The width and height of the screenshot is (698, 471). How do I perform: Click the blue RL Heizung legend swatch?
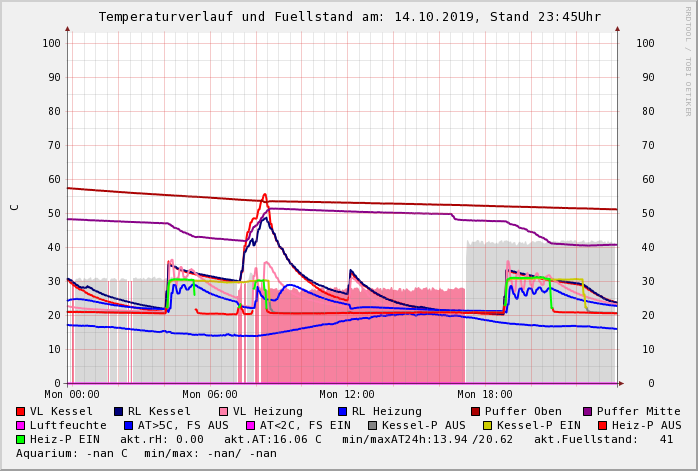342,411
